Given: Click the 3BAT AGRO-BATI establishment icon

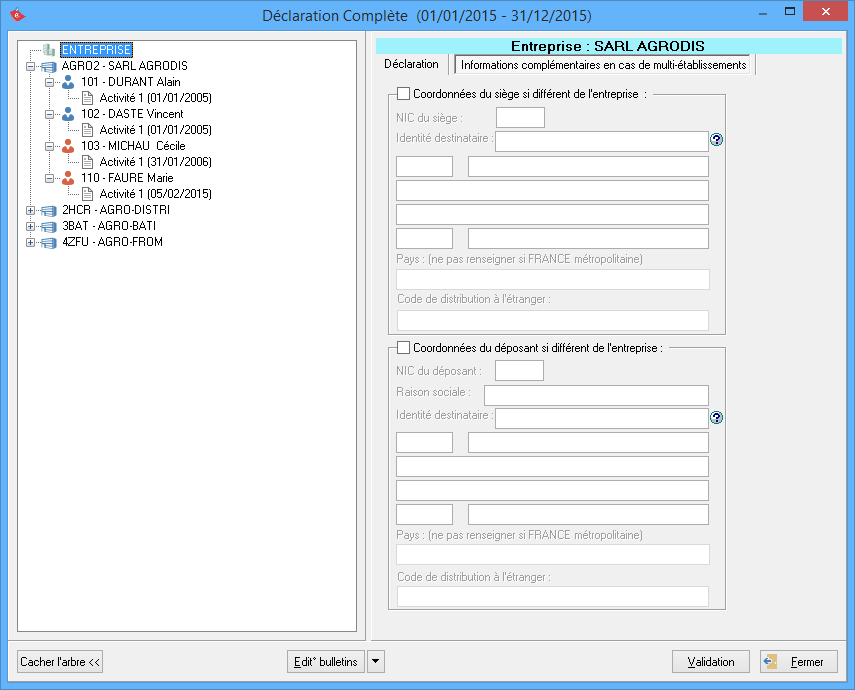Looking at the screenshot, I should 49,226.
